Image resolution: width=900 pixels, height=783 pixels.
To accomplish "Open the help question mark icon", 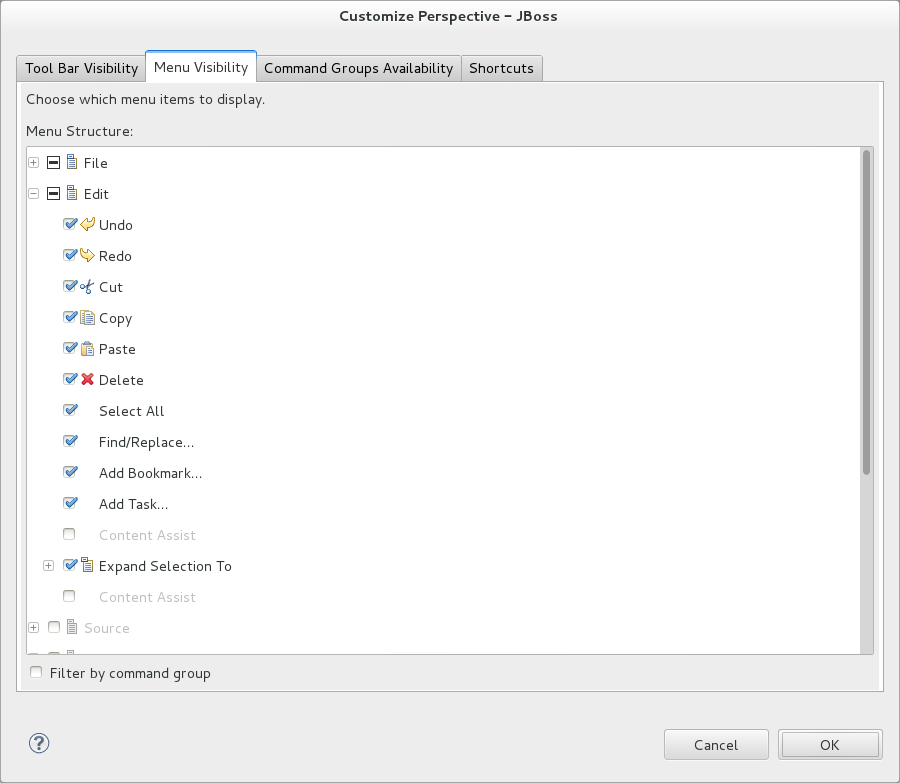I will tap(39, 743).
